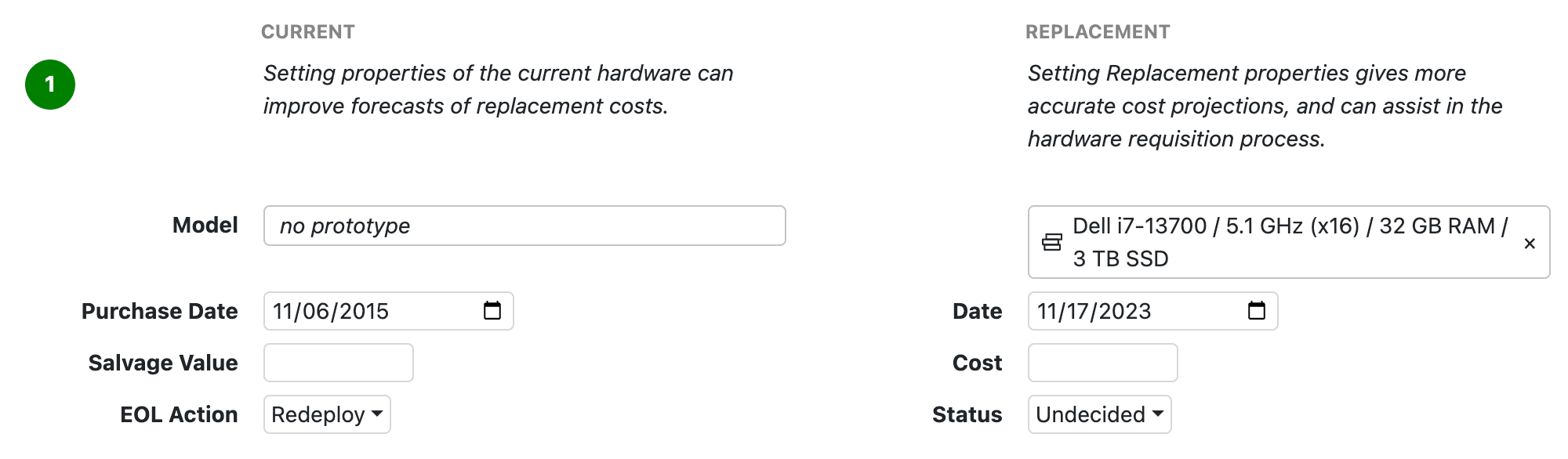
Task: Click the × to clear the Dell replacement model
Action: tap(1530, 243)
